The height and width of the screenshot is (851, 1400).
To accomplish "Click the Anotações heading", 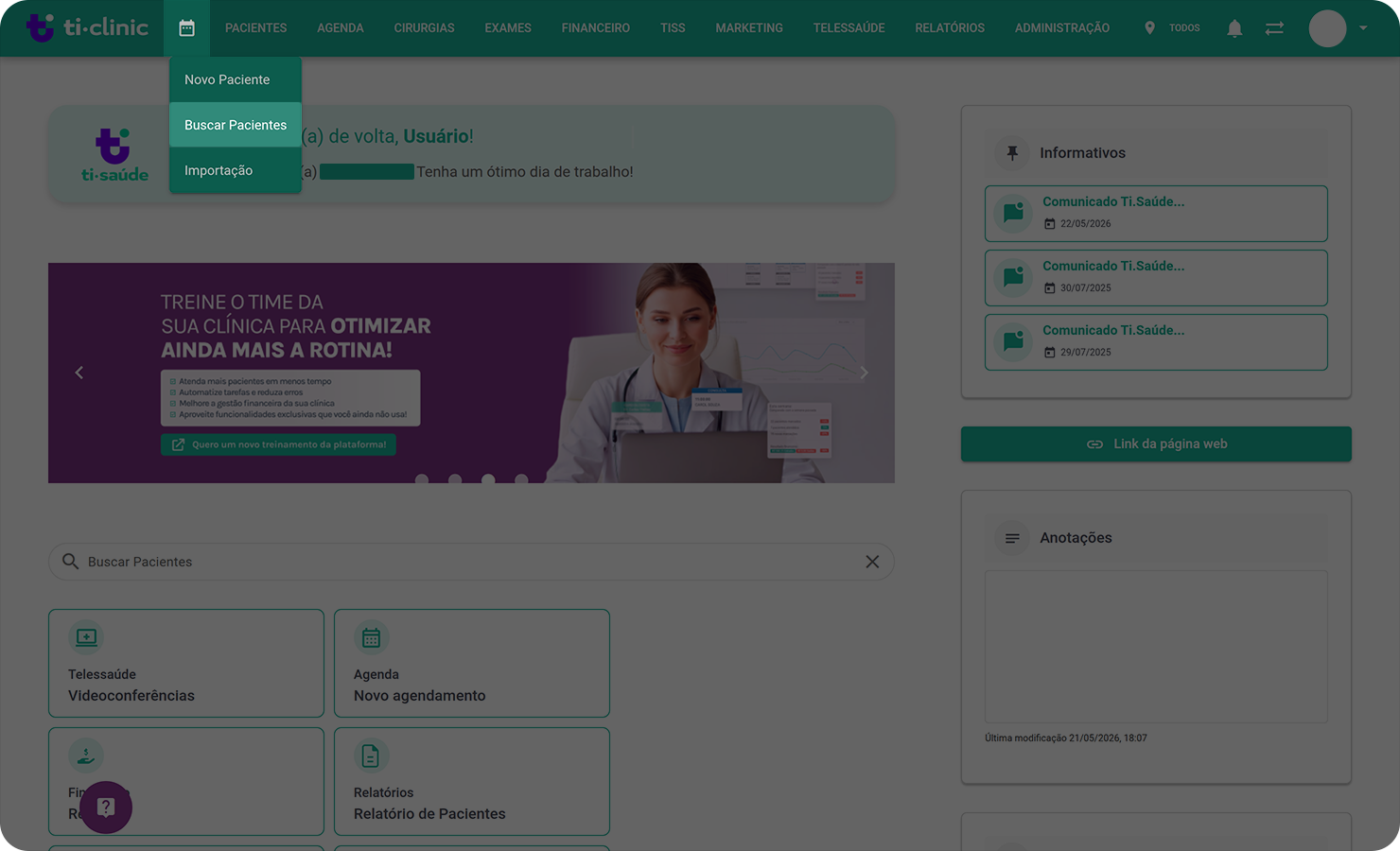I will 1076,538.
